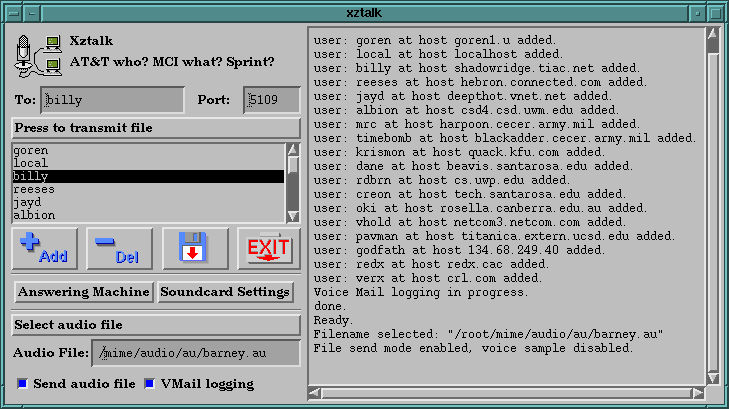Viewport: 729px width, 409px height.
Task: Click the Press to transmit file button
Action: [155, 128]
